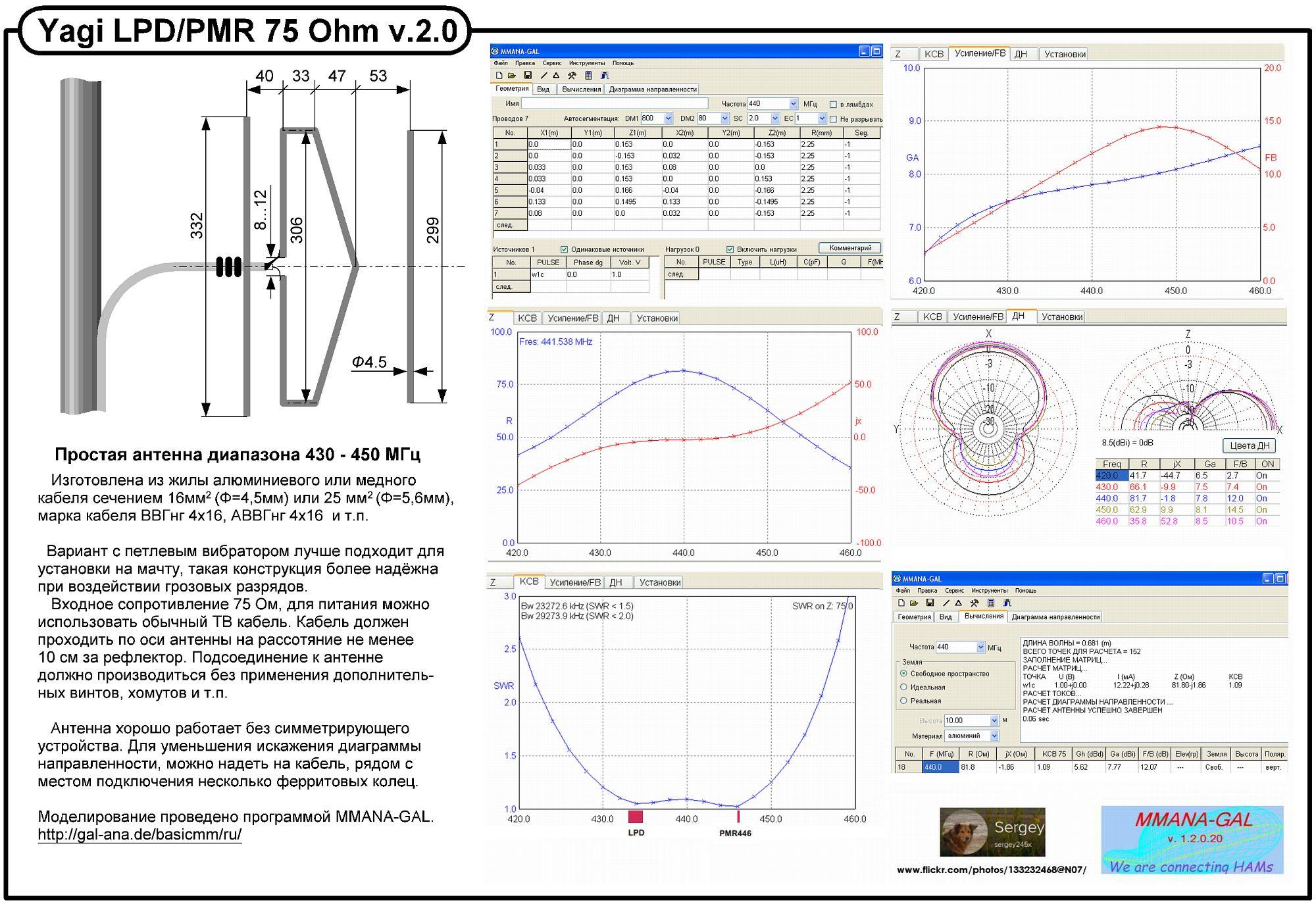
Task: Click calculator icon in top MMANA-GAL toolbar
Action: (589, 76)
